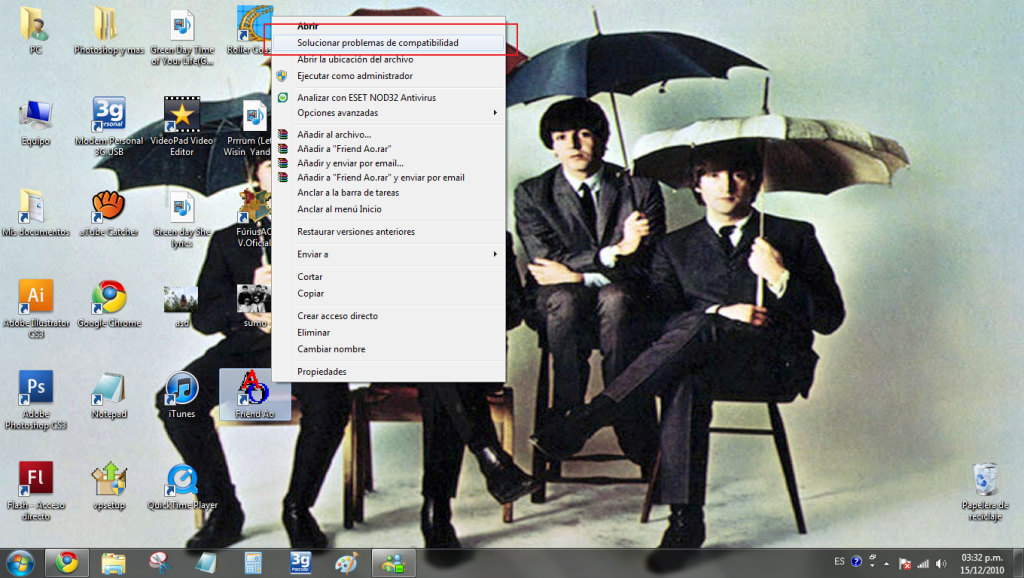This screenshot has width=1024, height=578.
Task: Open network signal tray icon
Action: point(923,563)
